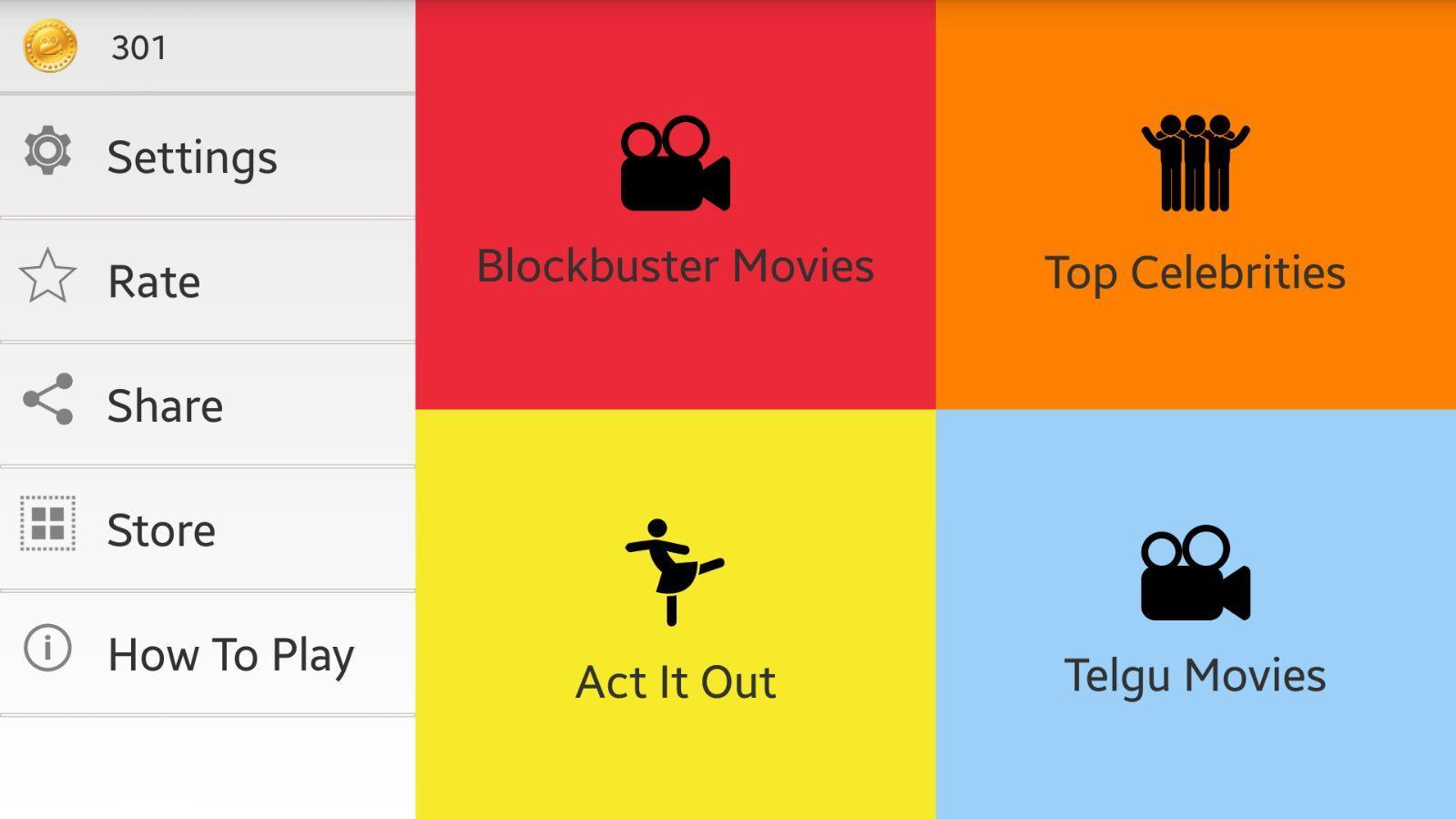Tap the Telgu Movies camera icon

[1195, 573]
